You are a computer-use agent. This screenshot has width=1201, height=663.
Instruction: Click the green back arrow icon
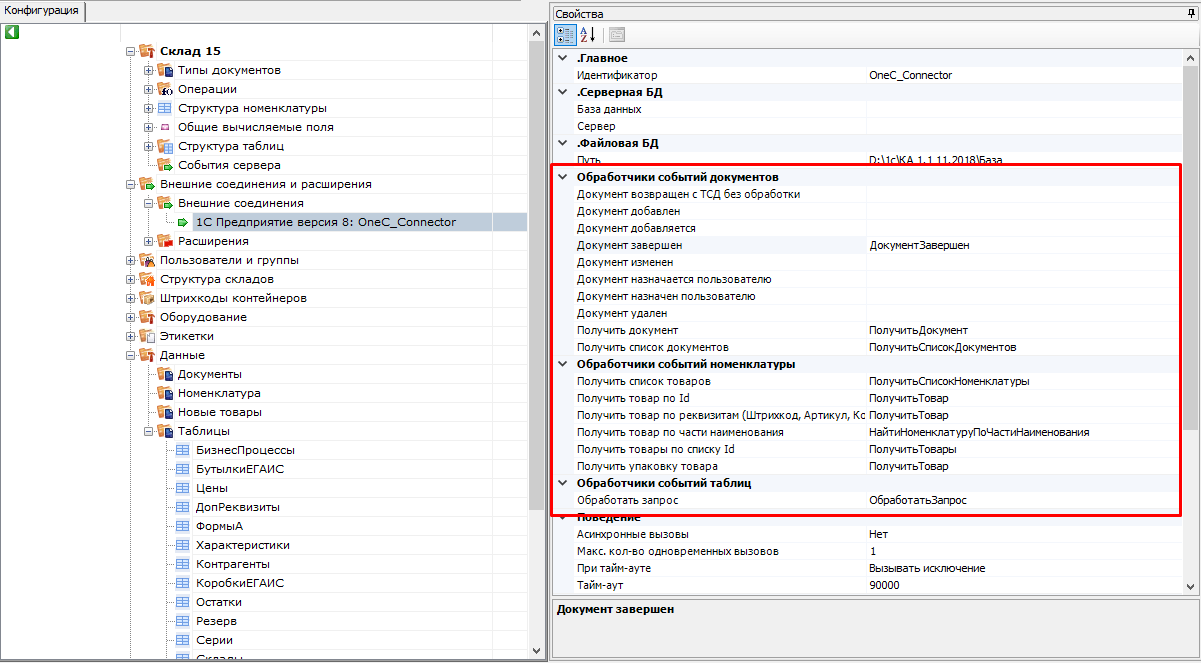pyautogui.click(x=12, y=32)
